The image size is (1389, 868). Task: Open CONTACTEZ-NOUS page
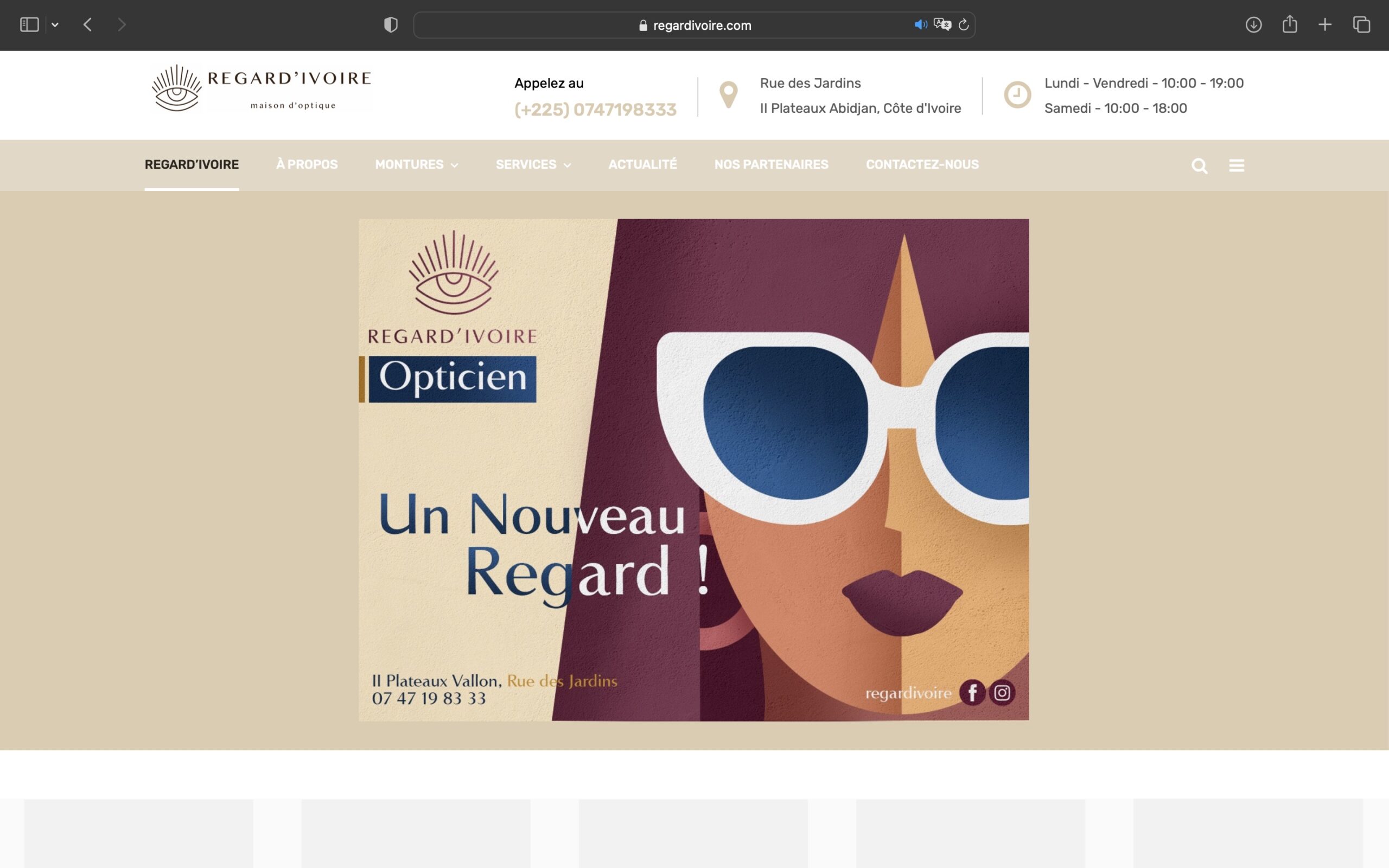click(922, 165)
